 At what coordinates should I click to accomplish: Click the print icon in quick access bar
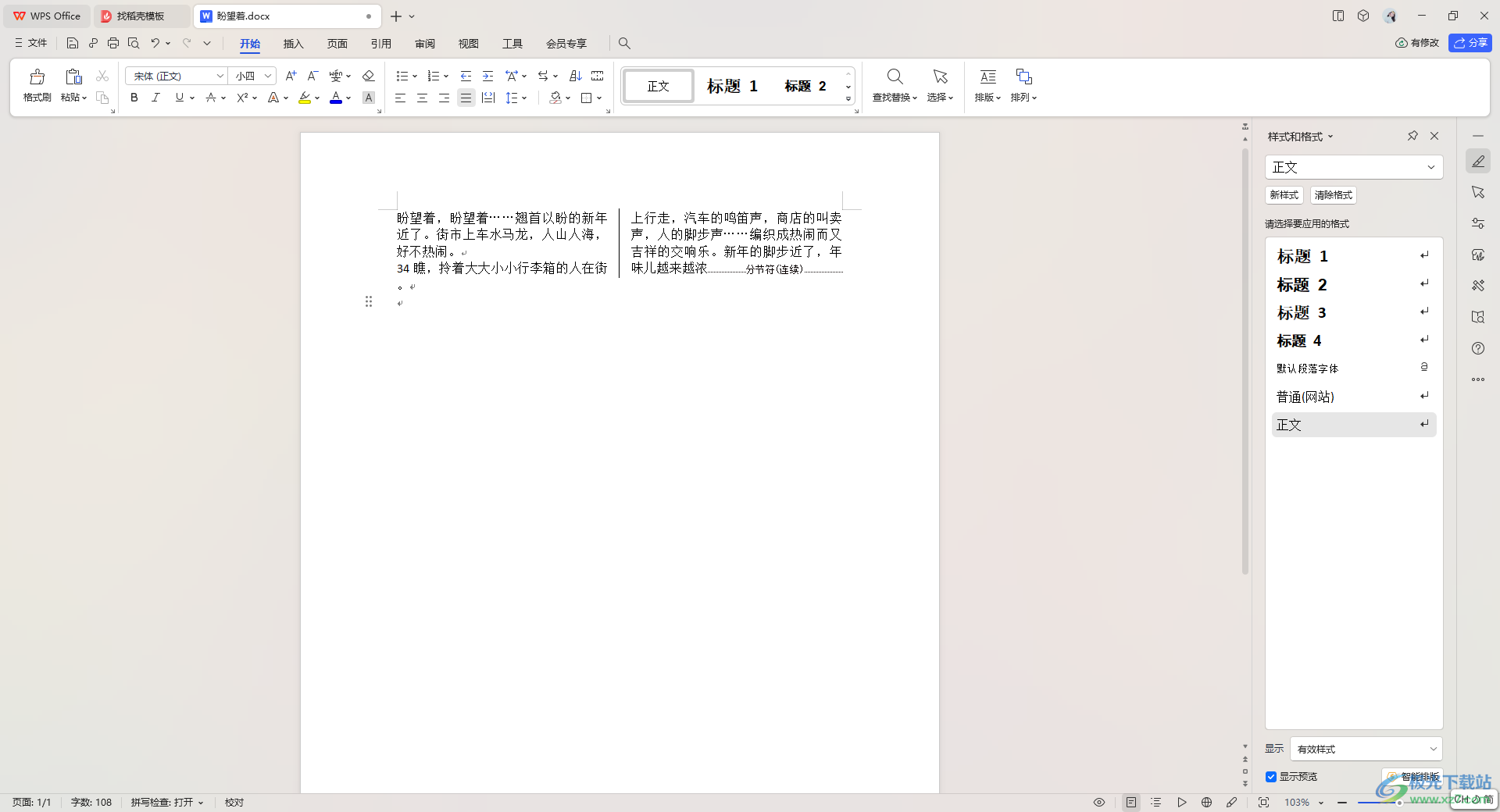[x=113, y=43]
